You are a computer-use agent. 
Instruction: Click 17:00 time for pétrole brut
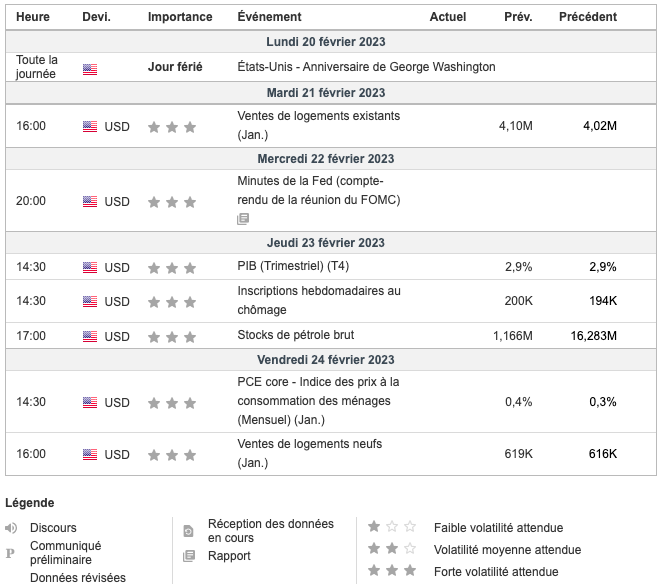31,336
